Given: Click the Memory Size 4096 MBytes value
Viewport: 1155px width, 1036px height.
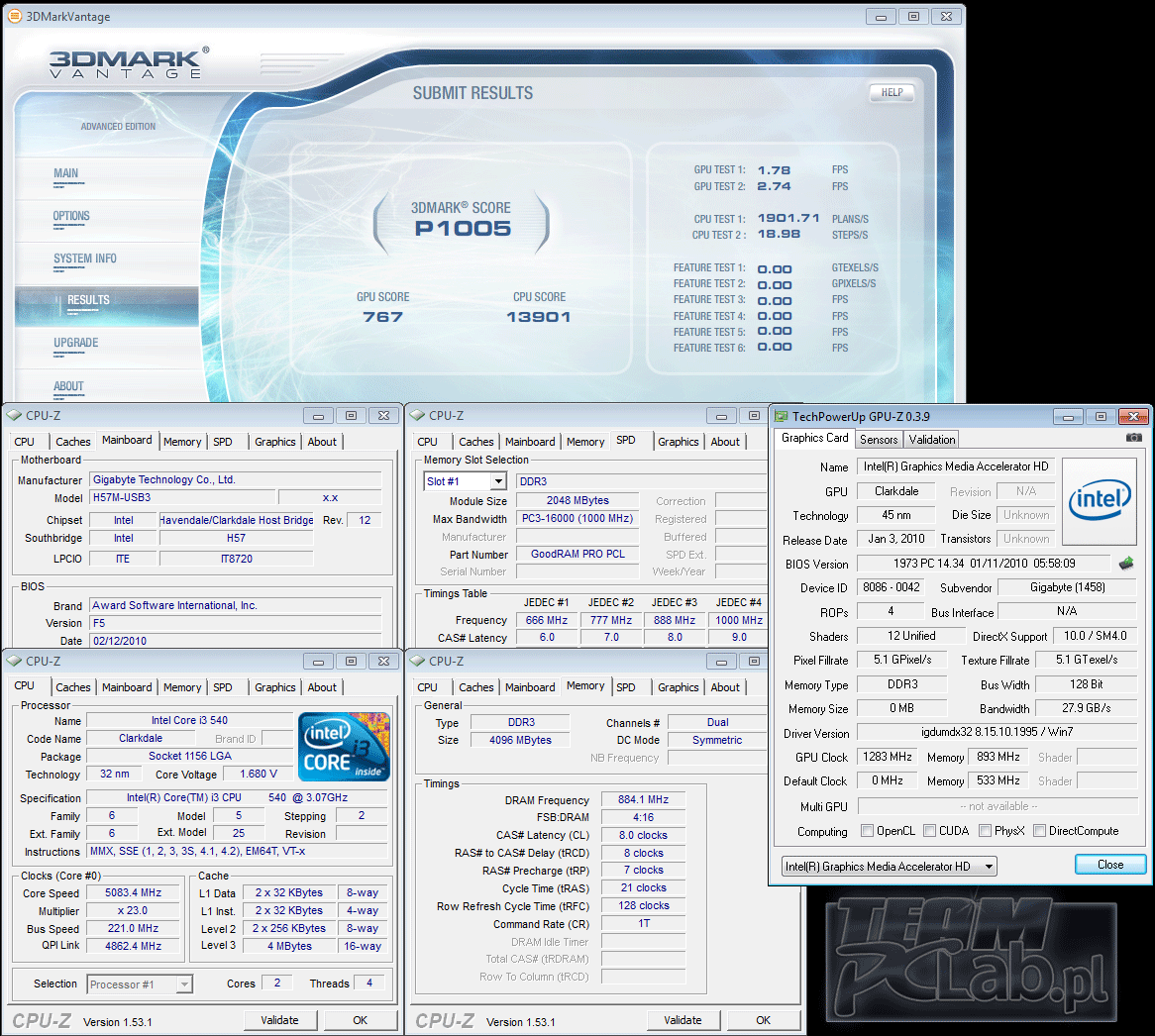Looking at the screenshot, I should (x=520, y=740).
